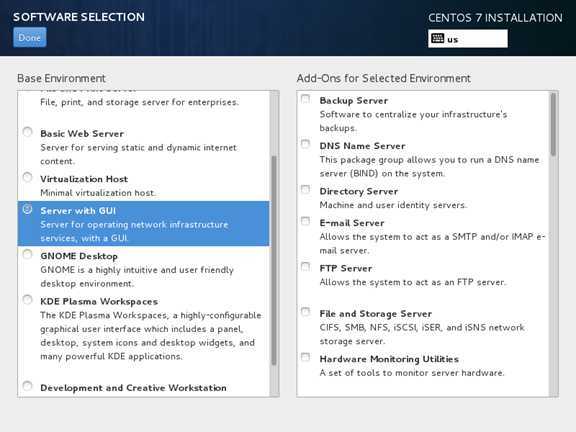This screenshot has height=432, width=576.
Task: Click File and Storage Server title text
Action: click(375, 314)
